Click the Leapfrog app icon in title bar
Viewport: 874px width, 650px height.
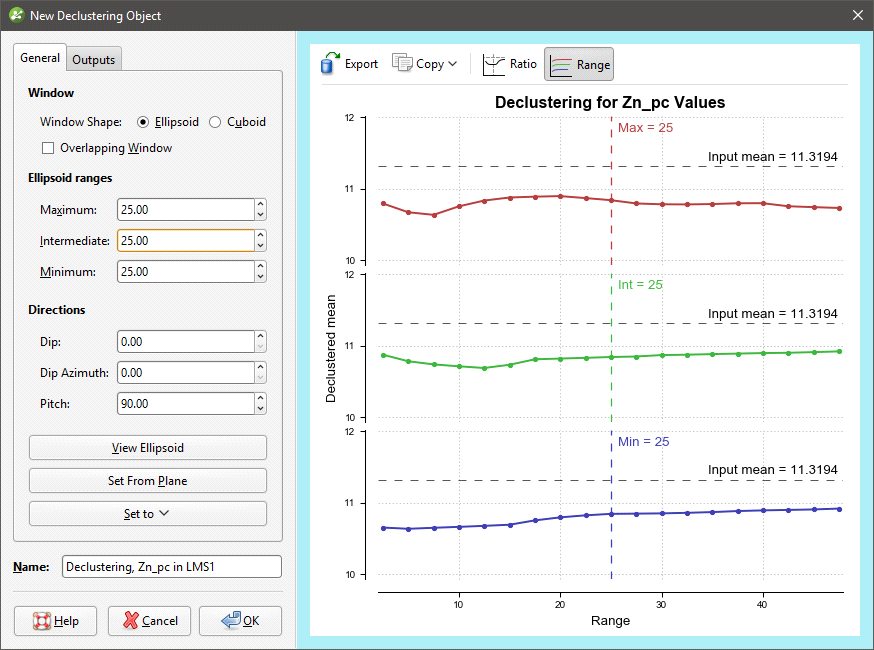(15, 15)
